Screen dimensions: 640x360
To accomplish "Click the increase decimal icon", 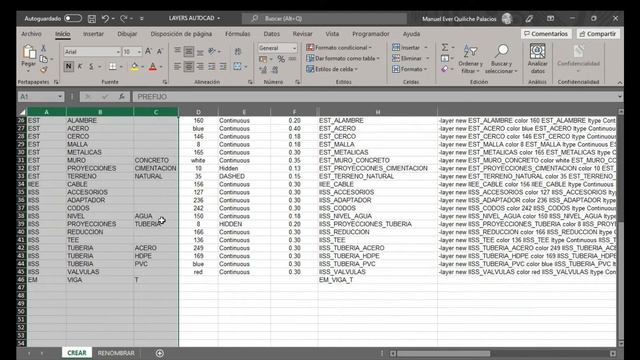I will (x=263, y=70).
